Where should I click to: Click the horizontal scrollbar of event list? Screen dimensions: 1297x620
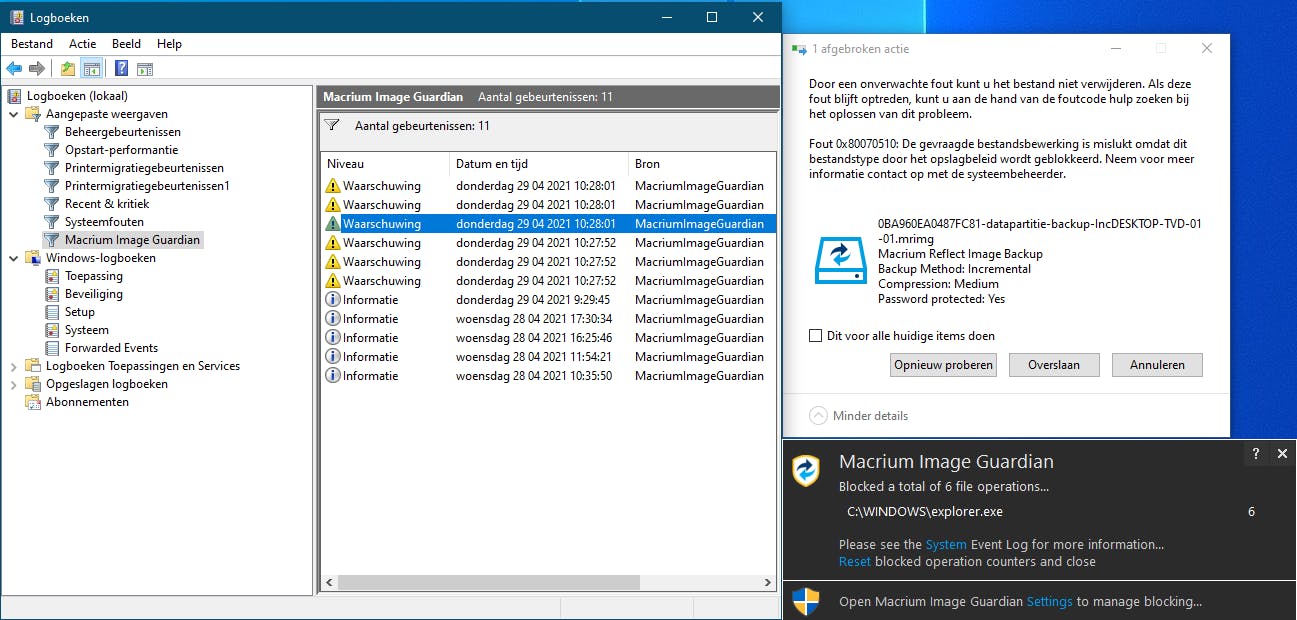488,582
